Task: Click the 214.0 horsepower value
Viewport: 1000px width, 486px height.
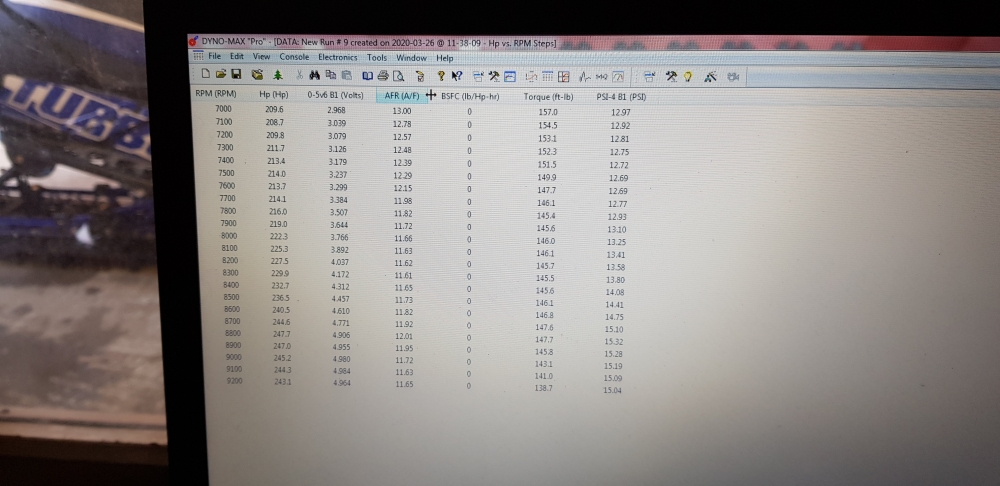Action: point(277,173)
